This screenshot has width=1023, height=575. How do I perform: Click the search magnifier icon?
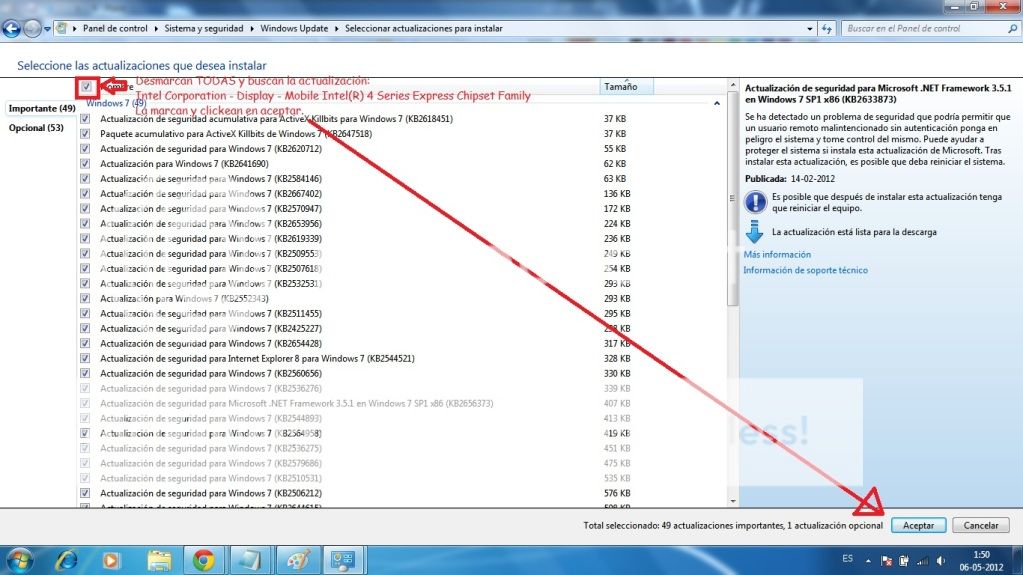pos(1012,29)
